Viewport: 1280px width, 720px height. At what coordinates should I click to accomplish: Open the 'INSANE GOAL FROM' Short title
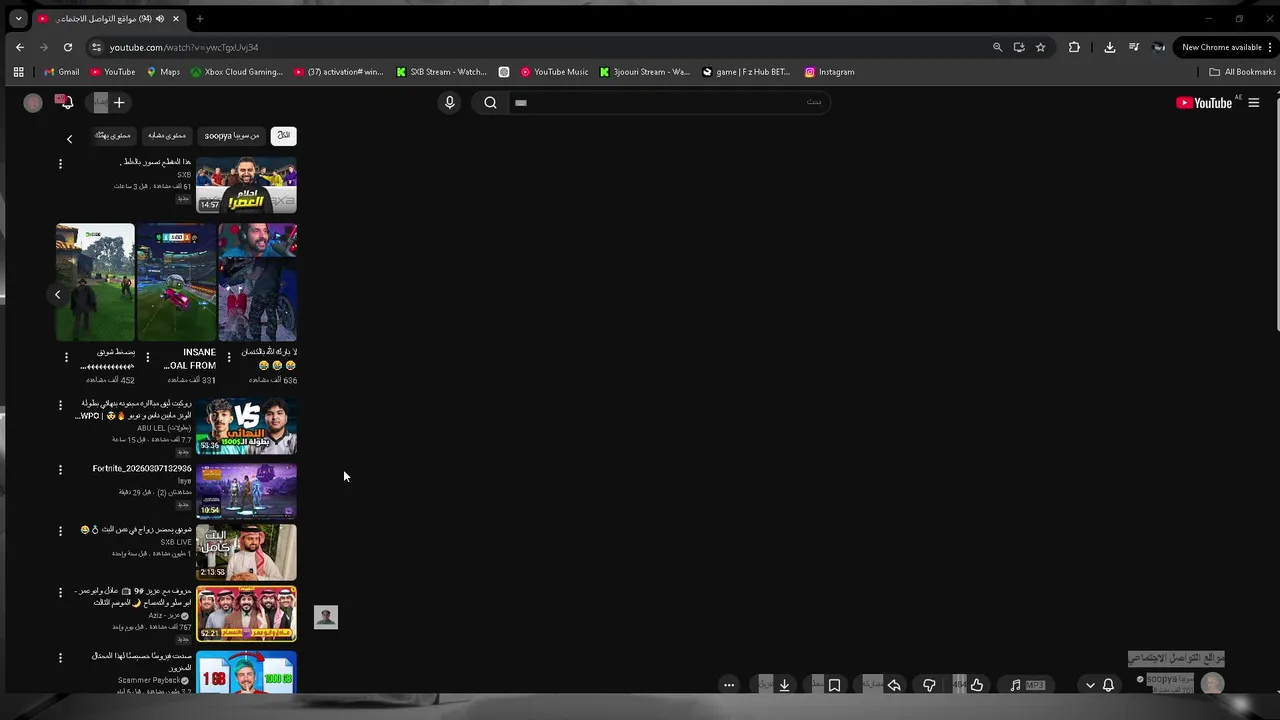point(190,359)
